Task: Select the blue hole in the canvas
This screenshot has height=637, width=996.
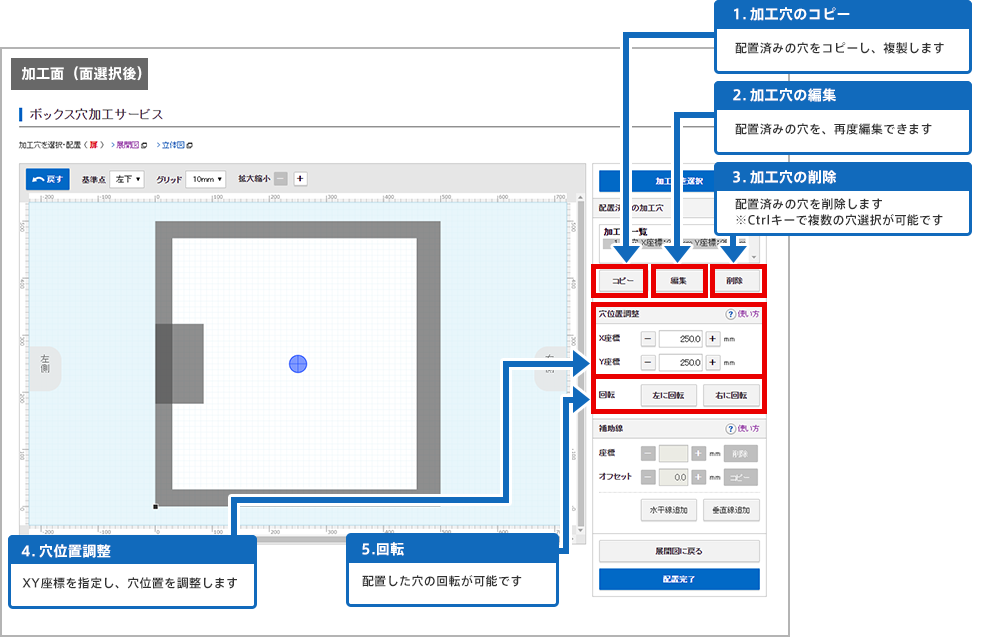Action: 298,364
